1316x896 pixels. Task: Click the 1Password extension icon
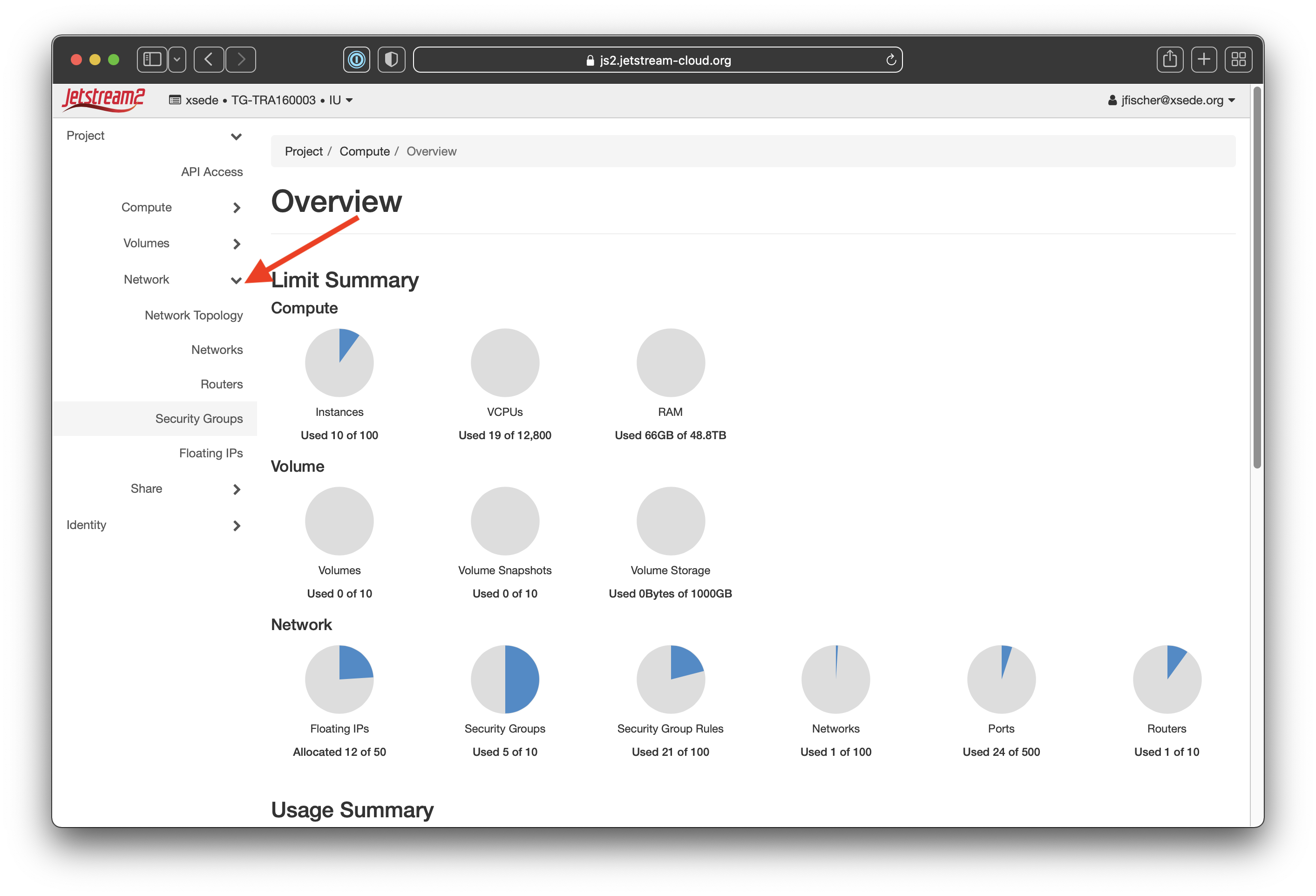click(x=356, y=60)
